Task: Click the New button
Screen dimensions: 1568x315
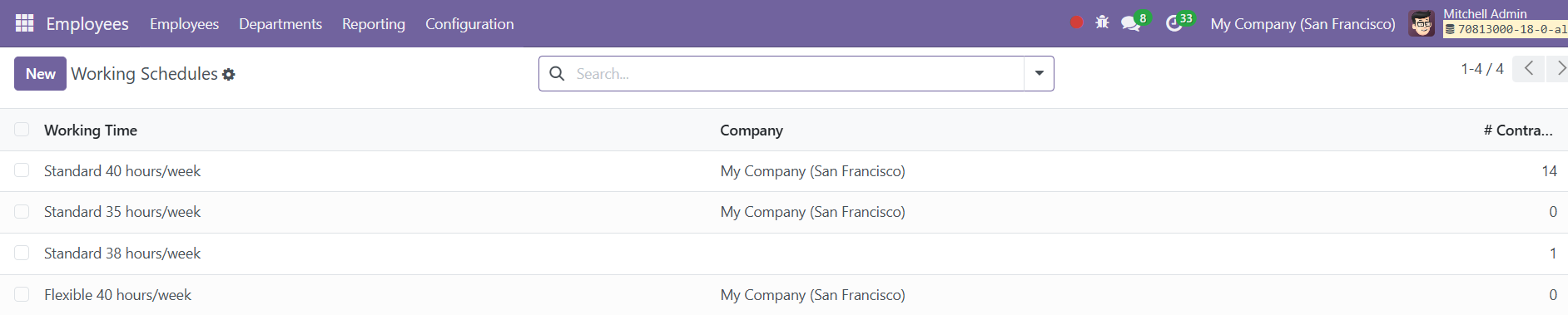Action: [x=40, y=74]
